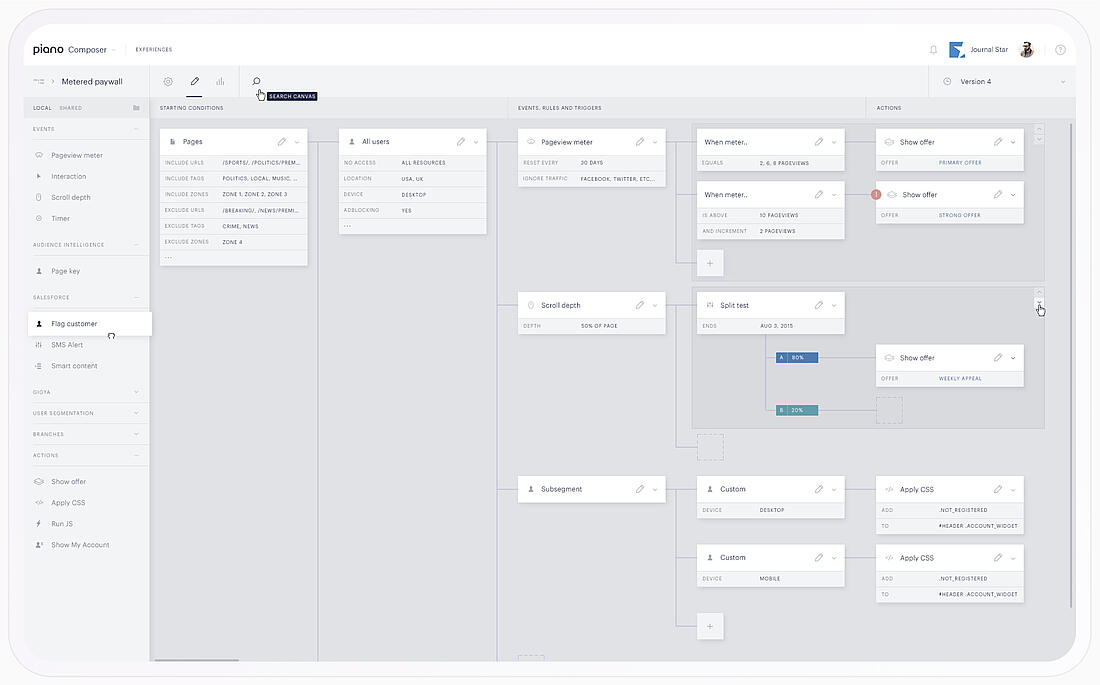This screenshot has height=685, width=1100.
Task: Open the user avatar profile
Action: pos(1026,50)
